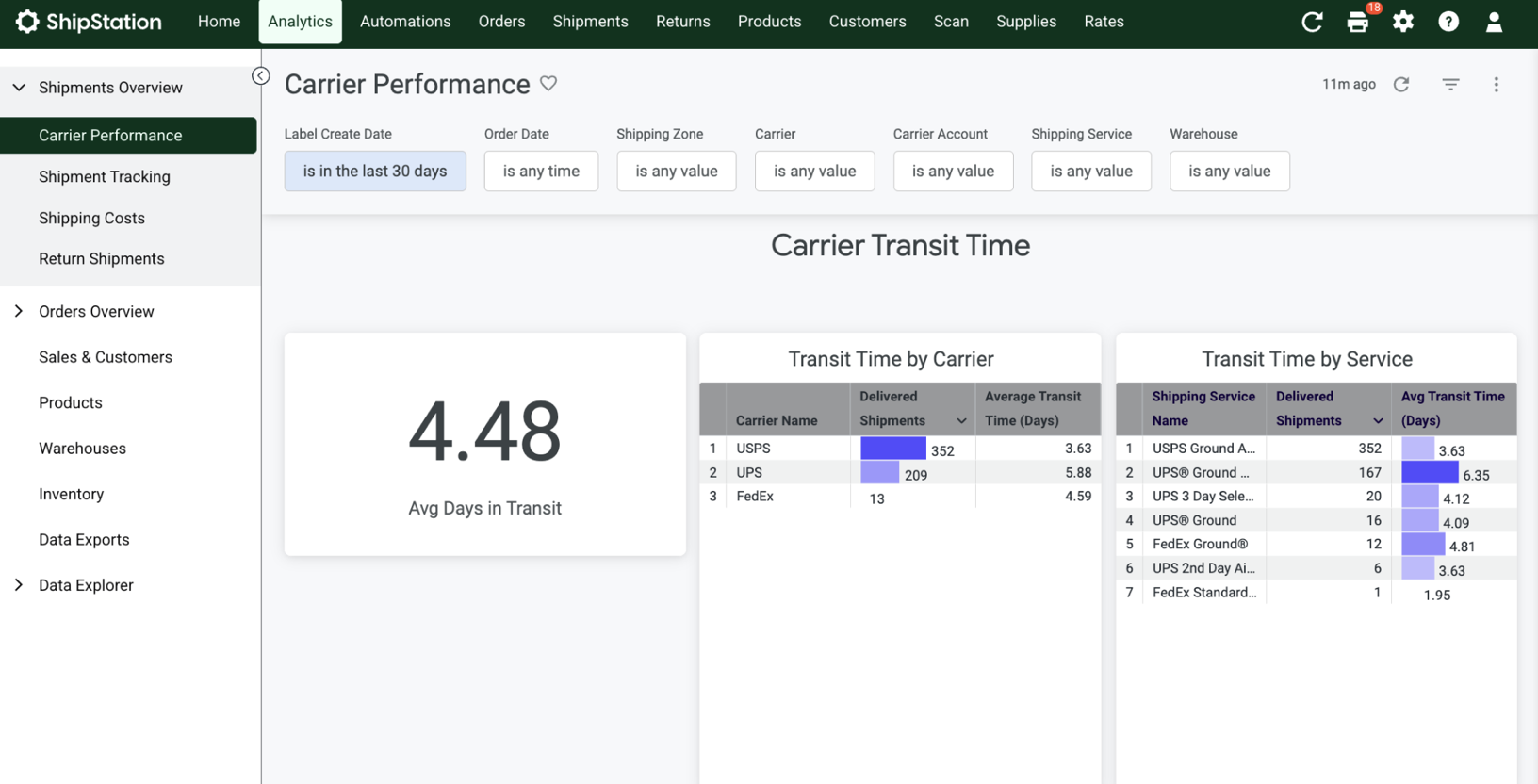Click the FedEx Standard... service row

[x=1204, y=593]
